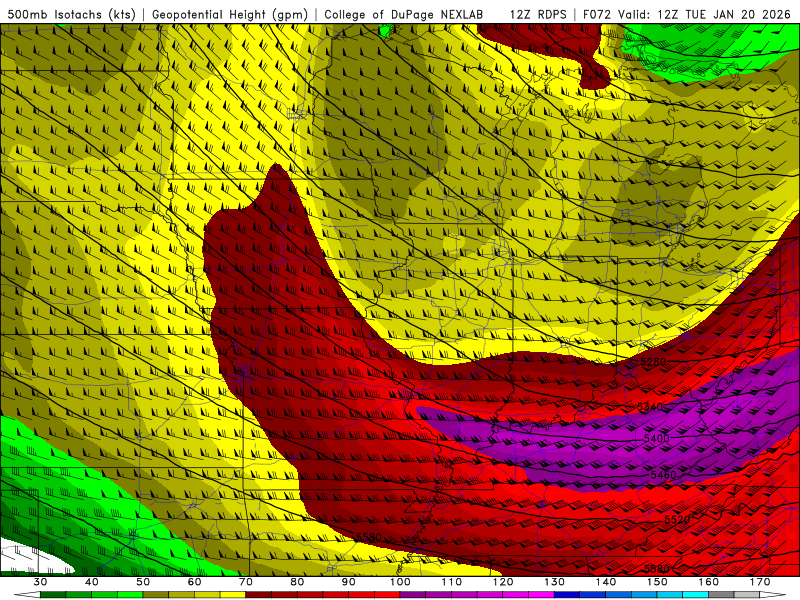Click the bright yellow swatch ending at 70
The image size is (800, 600).
coord(233,595)
